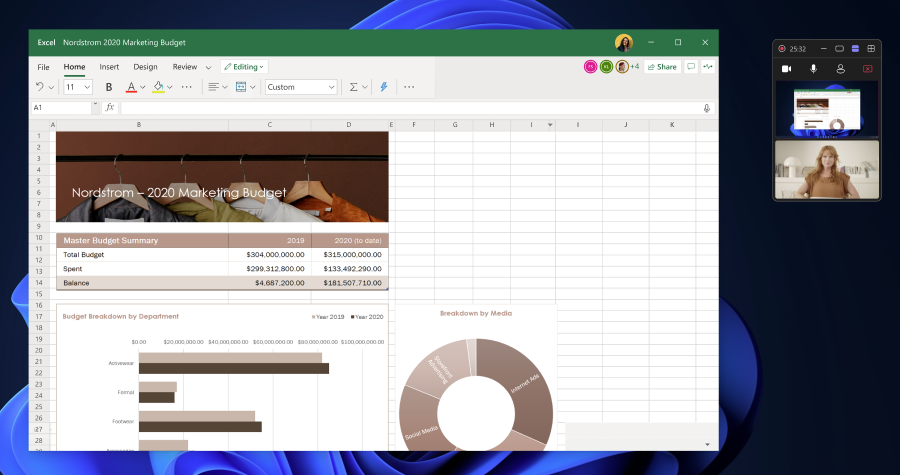Switch to the Insert tab

(x=109, y=67)
